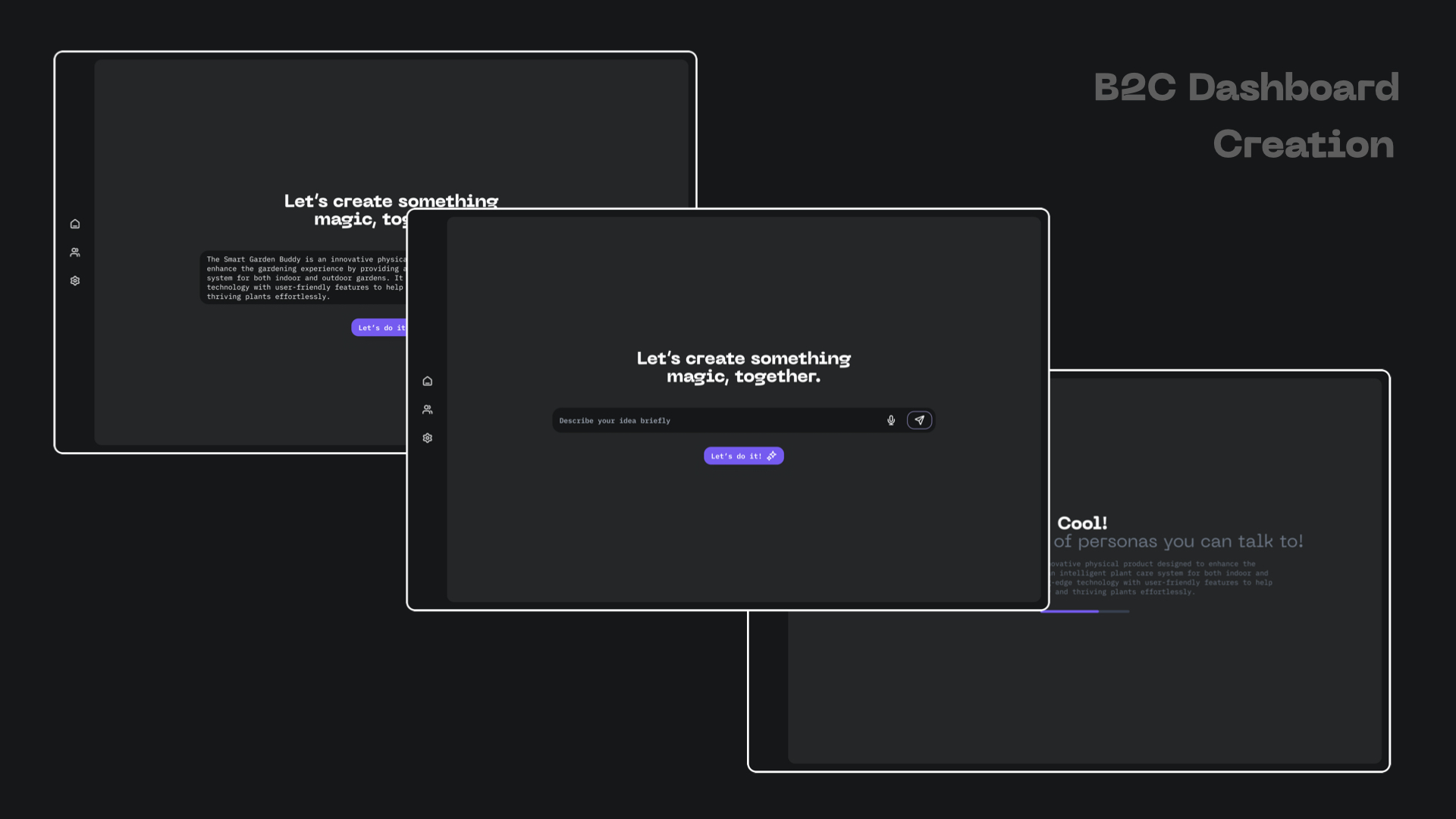
Task: Click the home icon in the Smart Garden Buddy mockup
Action: click(75, 224)
